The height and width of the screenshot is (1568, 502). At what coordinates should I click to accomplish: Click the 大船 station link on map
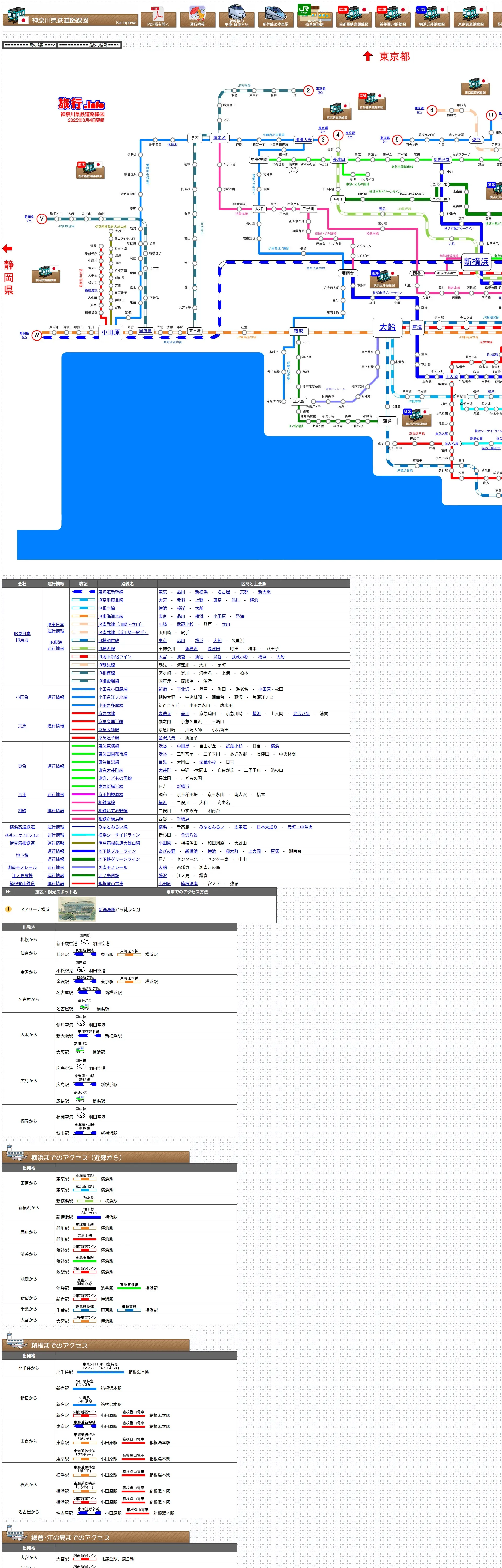[x=387, y=327]
